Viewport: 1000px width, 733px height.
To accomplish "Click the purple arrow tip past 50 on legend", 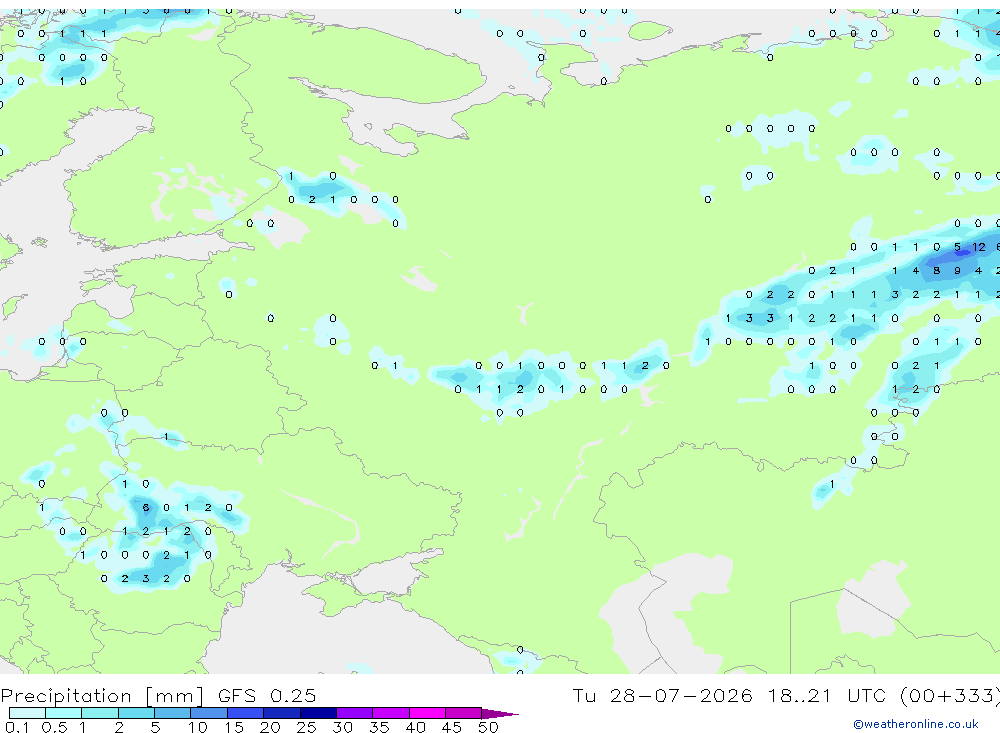I will coord(500,713).
